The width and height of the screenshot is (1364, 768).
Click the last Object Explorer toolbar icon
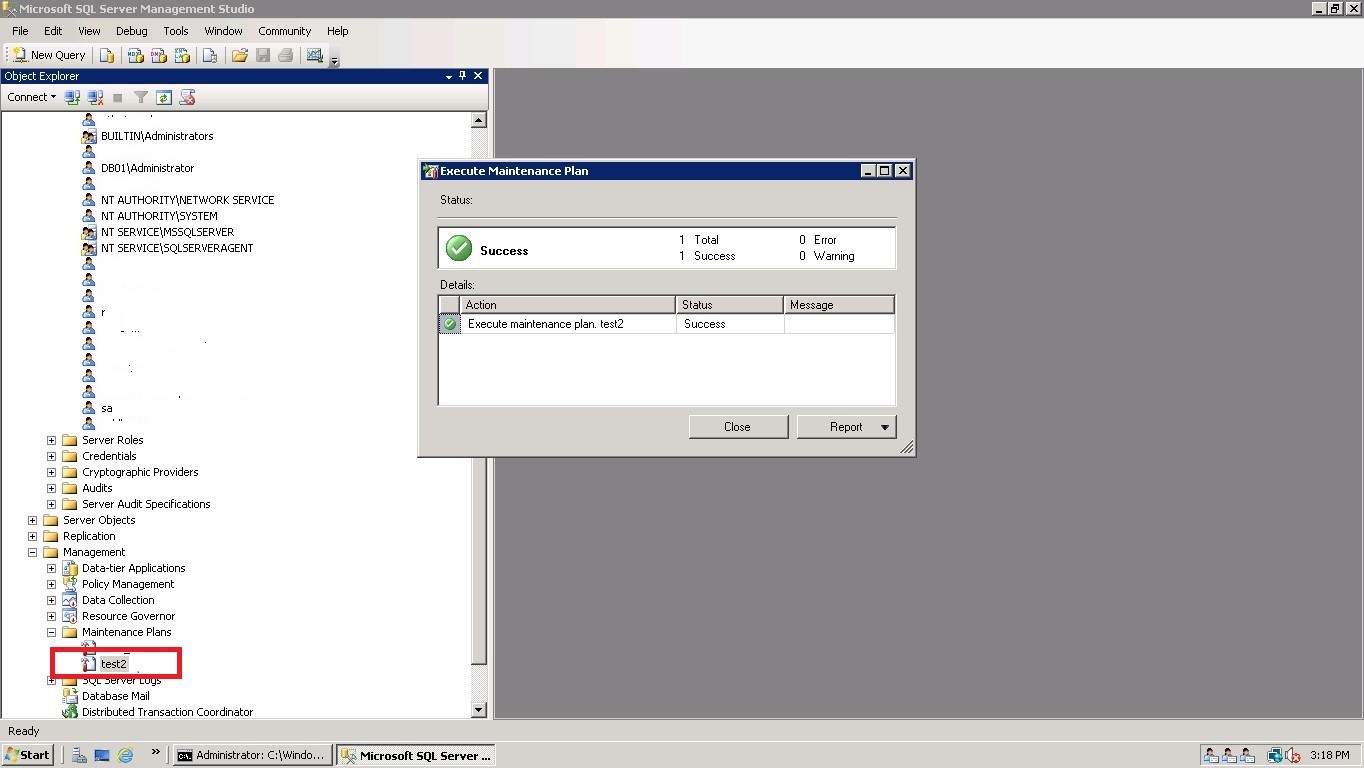pos(187,97)
